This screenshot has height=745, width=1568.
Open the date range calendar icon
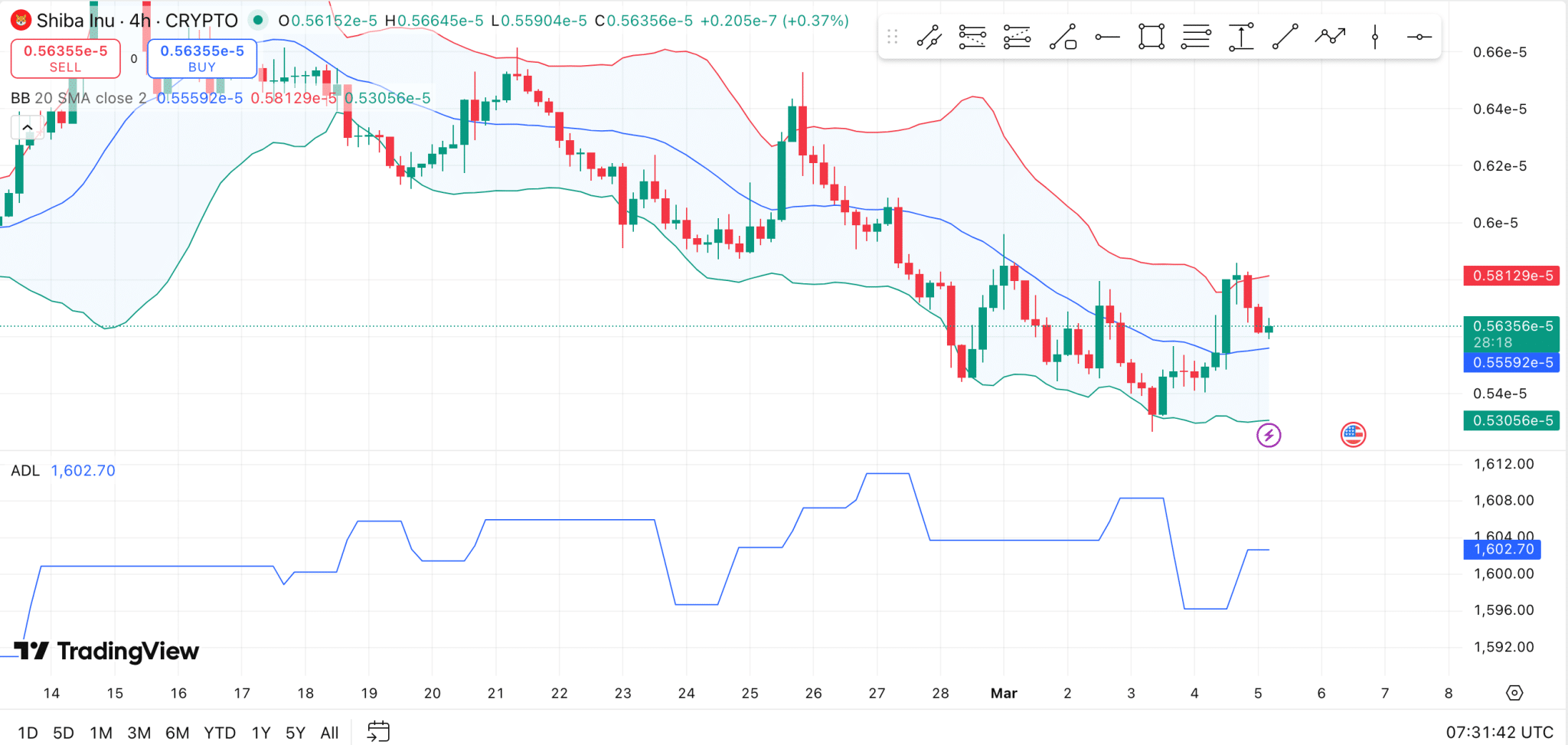[x=378, y=732]
